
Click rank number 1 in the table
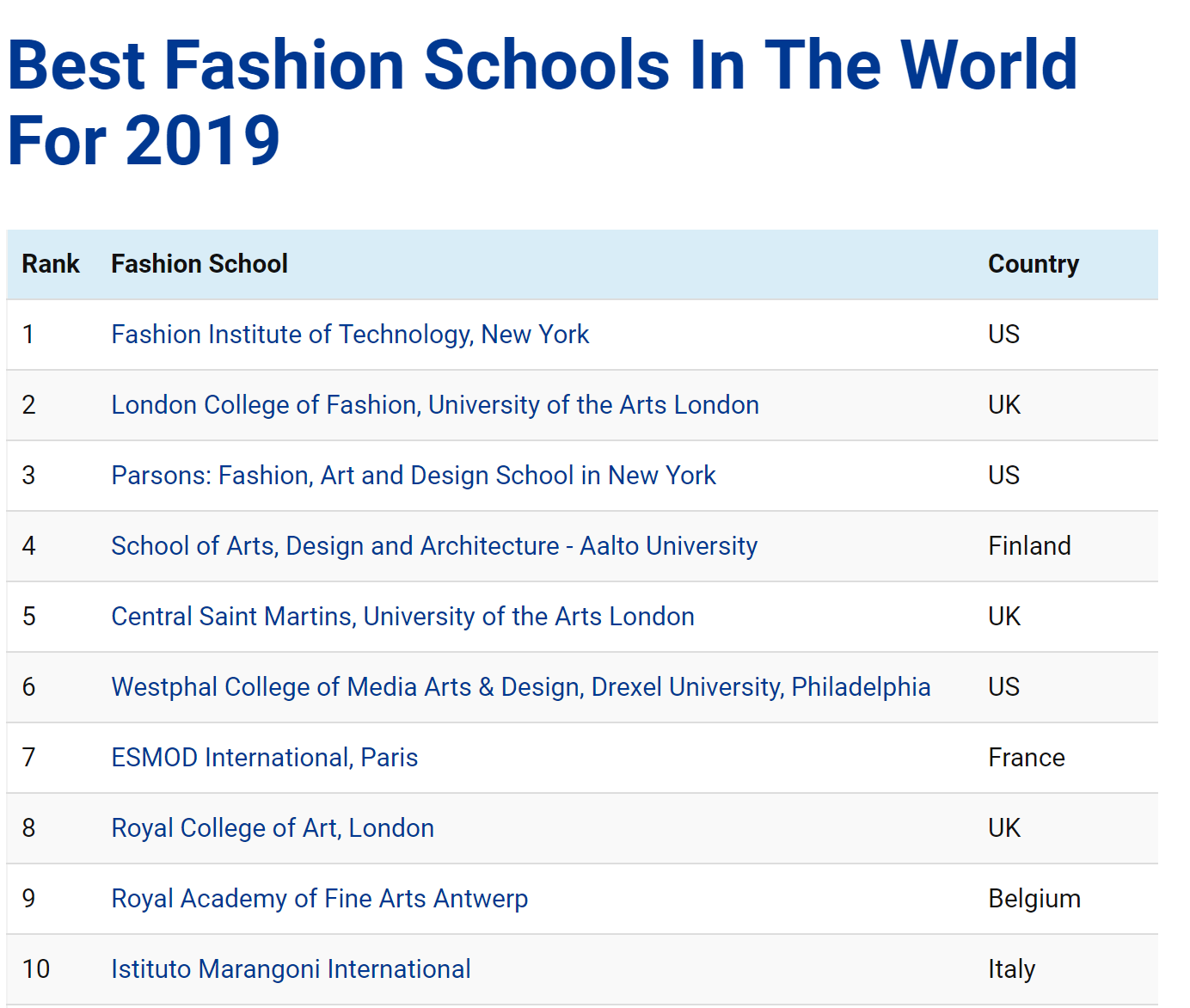tap(28, 335)
